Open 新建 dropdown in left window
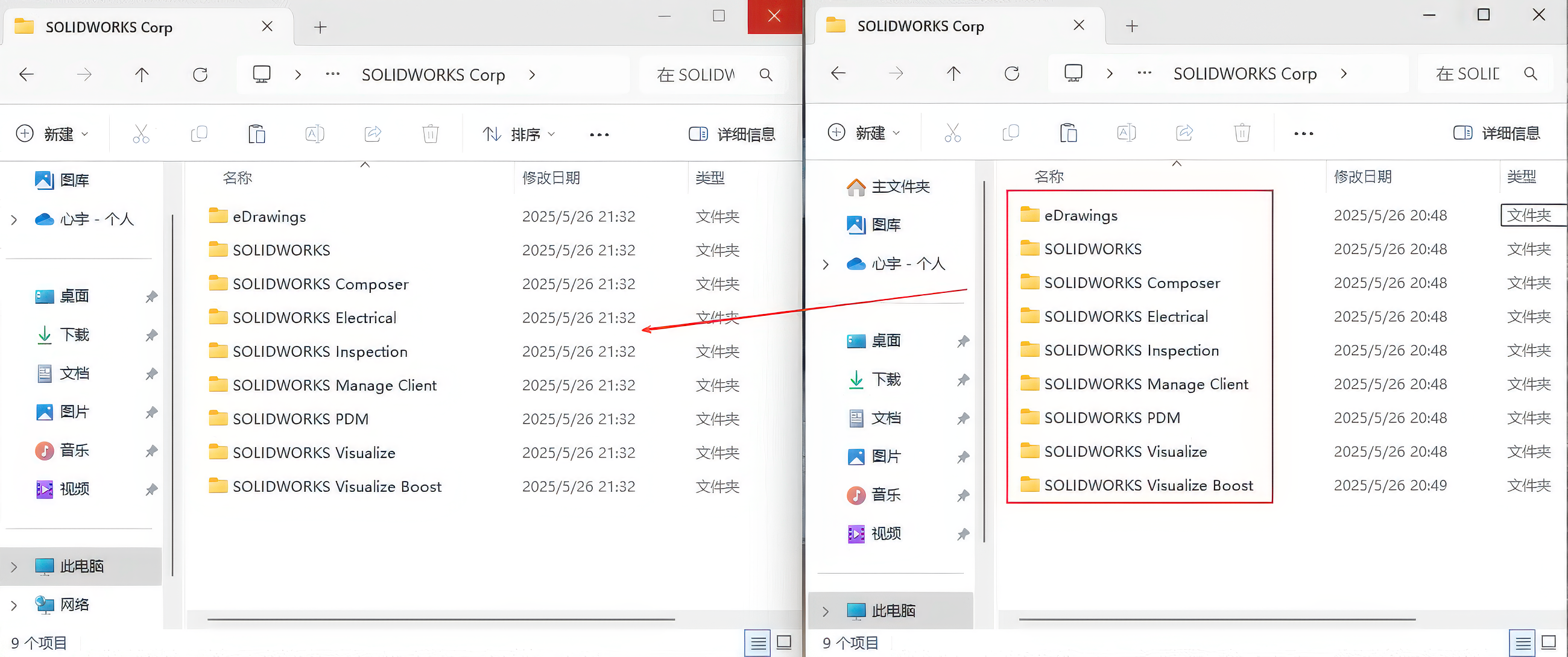 52,134
